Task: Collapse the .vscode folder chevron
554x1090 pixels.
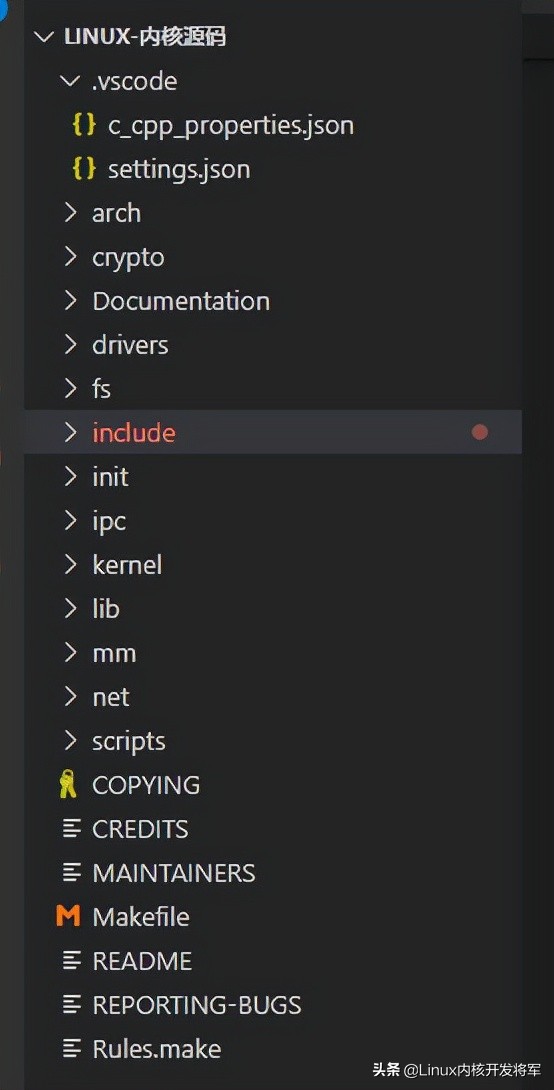Action: point(70,81)
